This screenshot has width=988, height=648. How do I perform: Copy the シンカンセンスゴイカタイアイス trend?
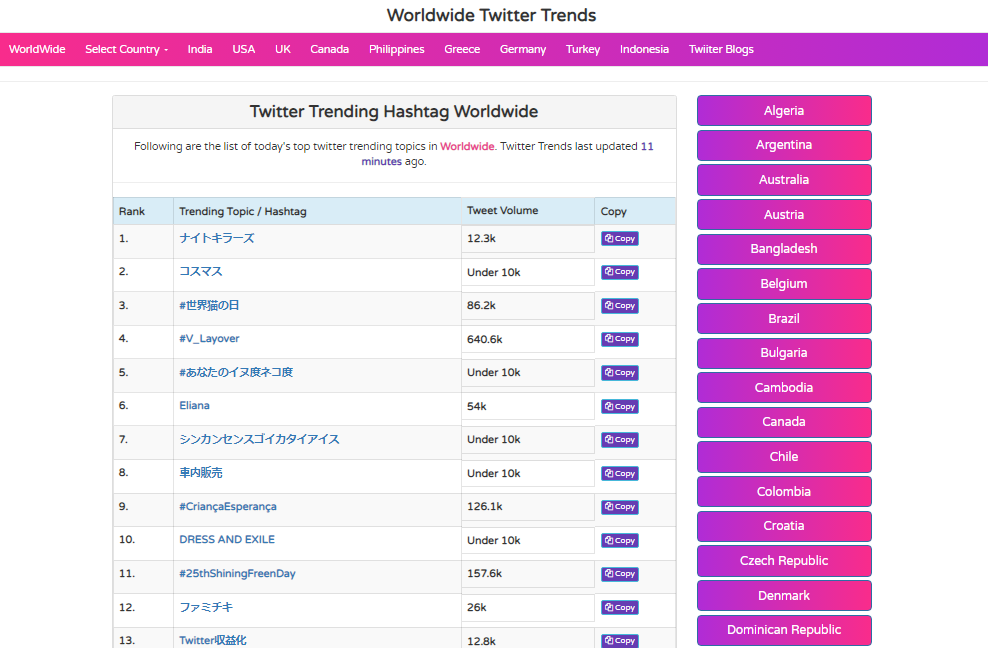click(x=619, y=439)
